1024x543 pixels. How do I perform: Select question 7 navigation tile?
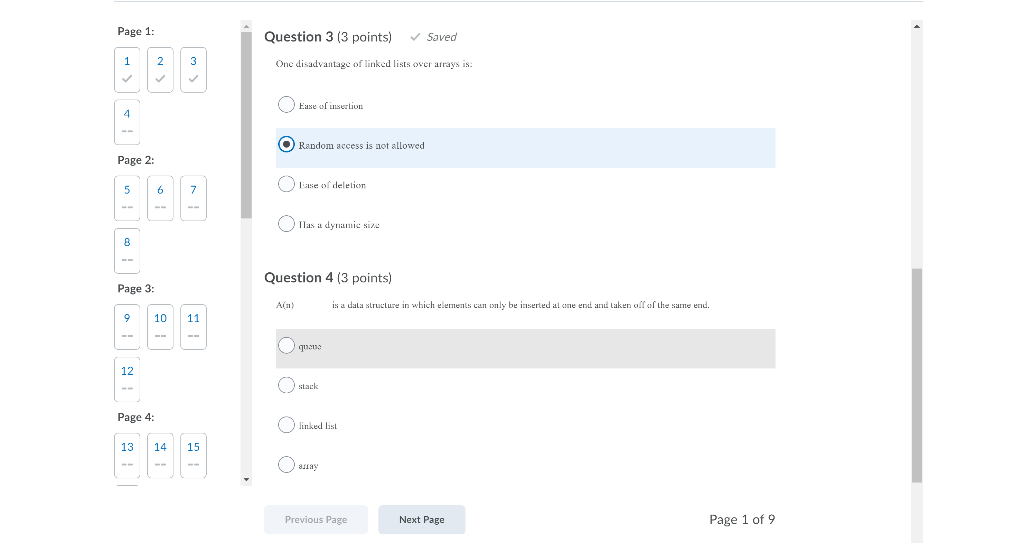tap(193, 198)
